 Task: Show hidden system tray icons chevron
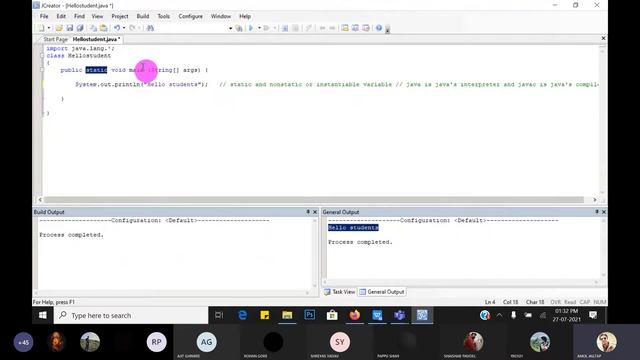(x=499, y=315)
